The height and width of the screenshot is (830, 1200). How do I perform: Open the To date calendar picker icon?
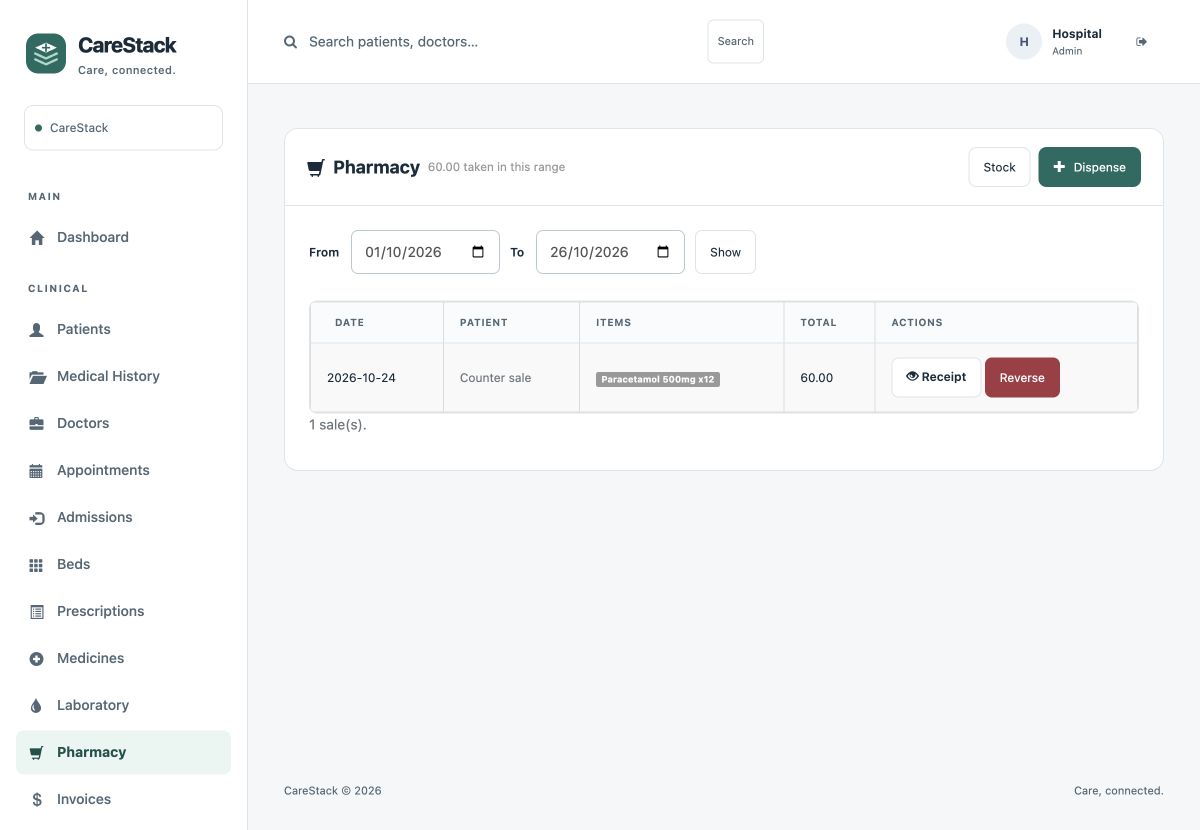click(663, 252)
